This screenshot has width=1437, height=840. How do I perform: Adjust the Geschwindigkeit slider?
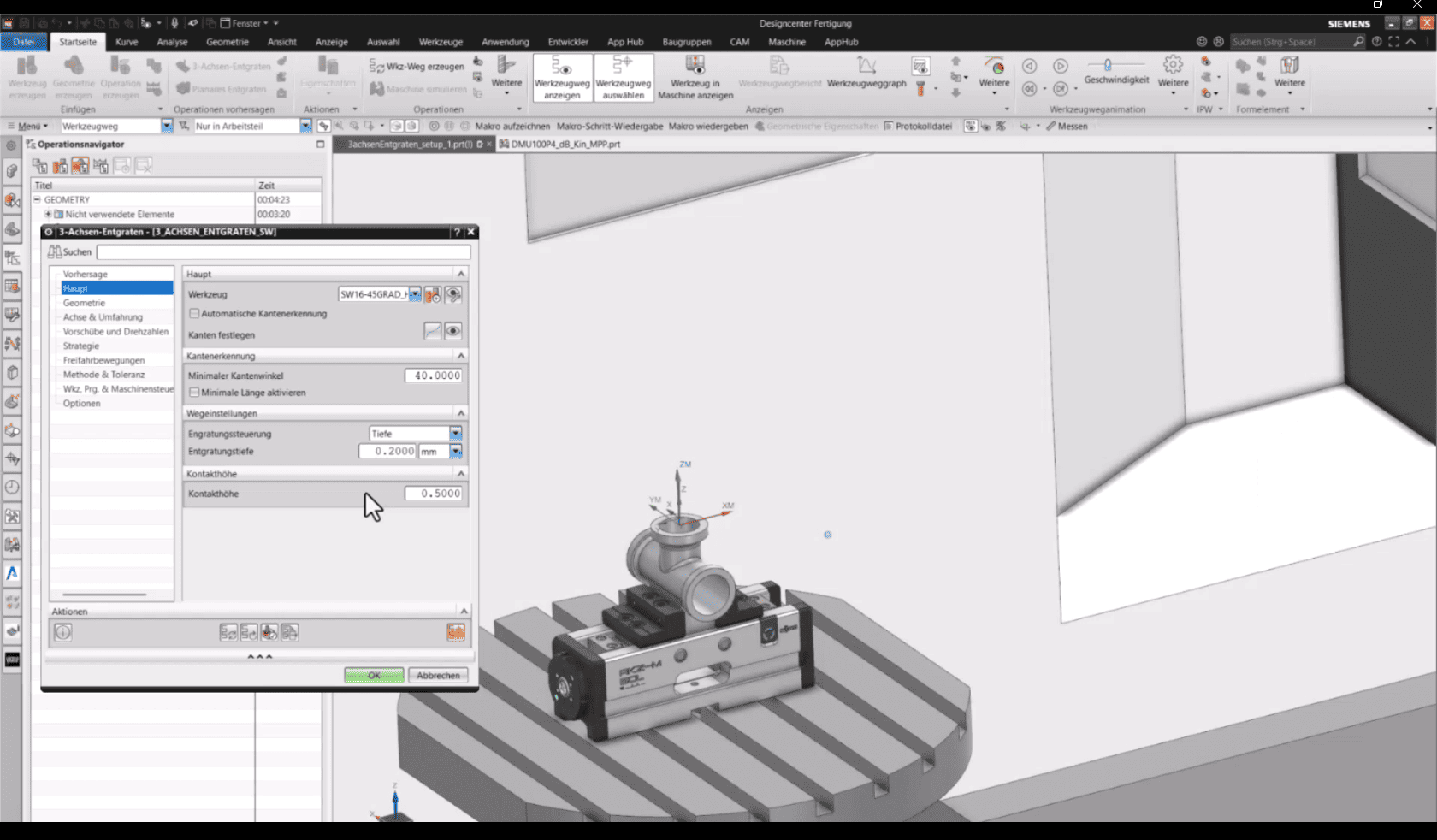click(1108, 65)
